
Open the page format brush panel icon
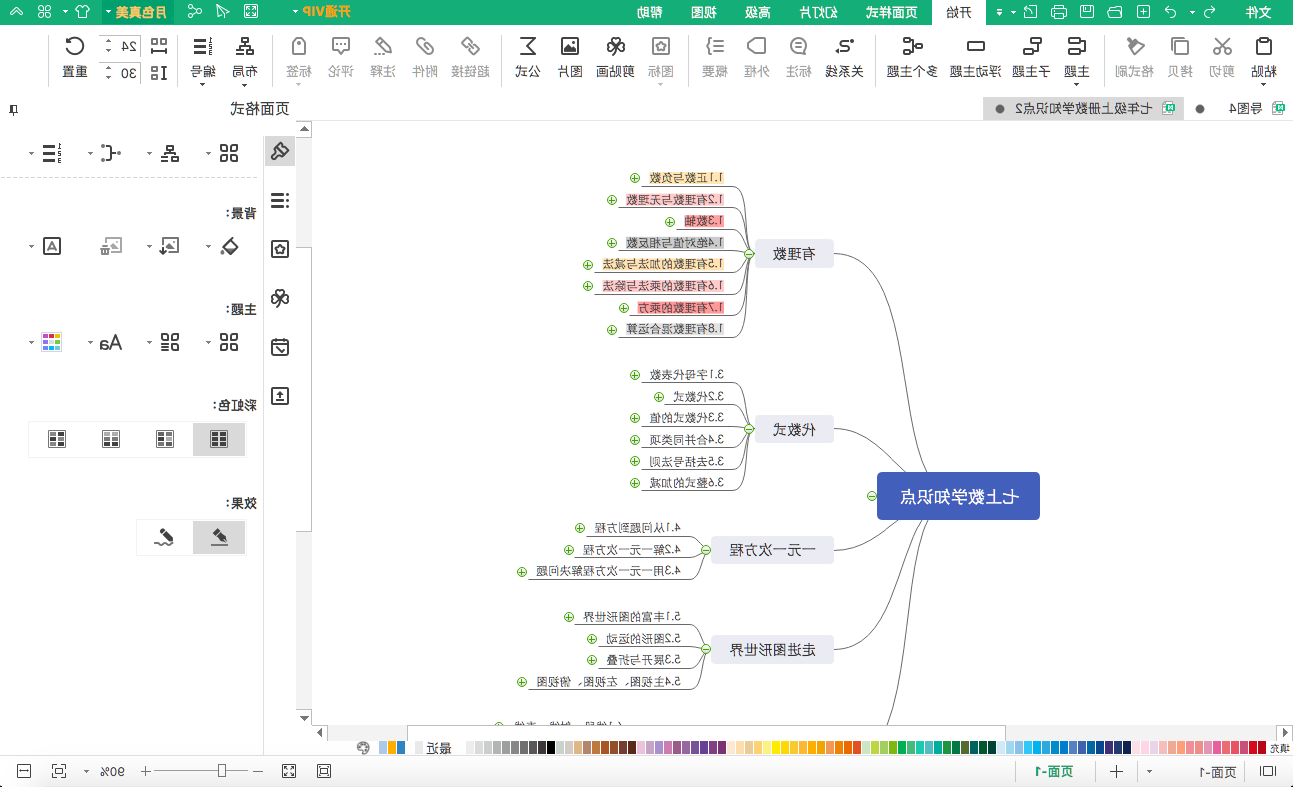280,152
